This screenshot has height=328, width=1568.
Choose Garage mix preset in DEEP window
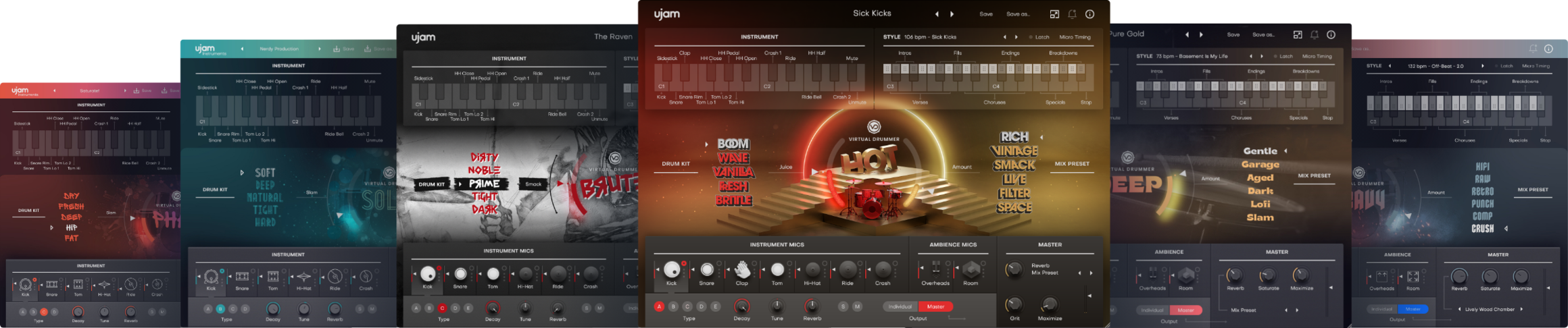click(x=1260, y=165)
